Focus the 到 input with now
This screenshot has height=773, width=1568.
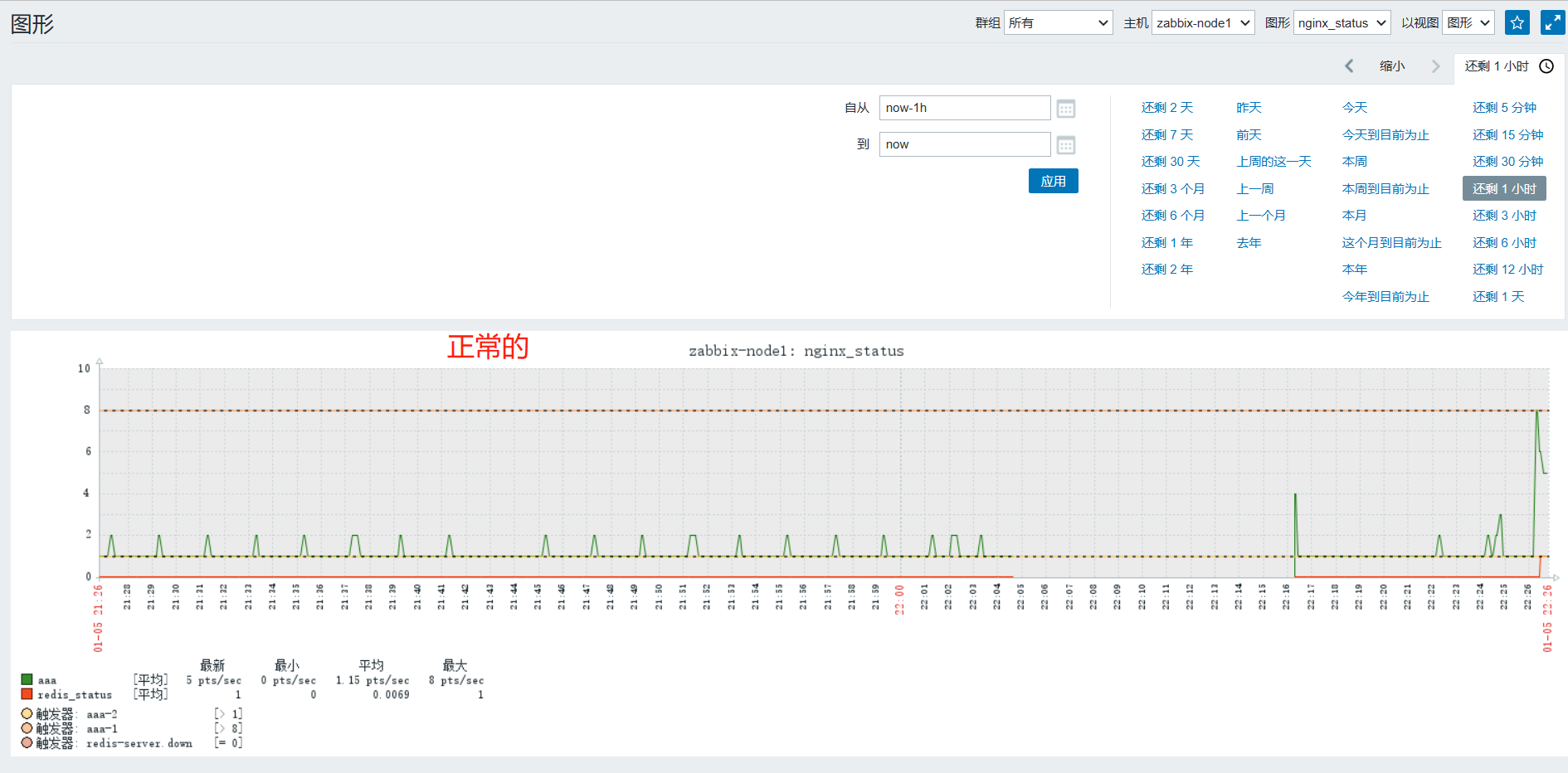pos(965,144)
